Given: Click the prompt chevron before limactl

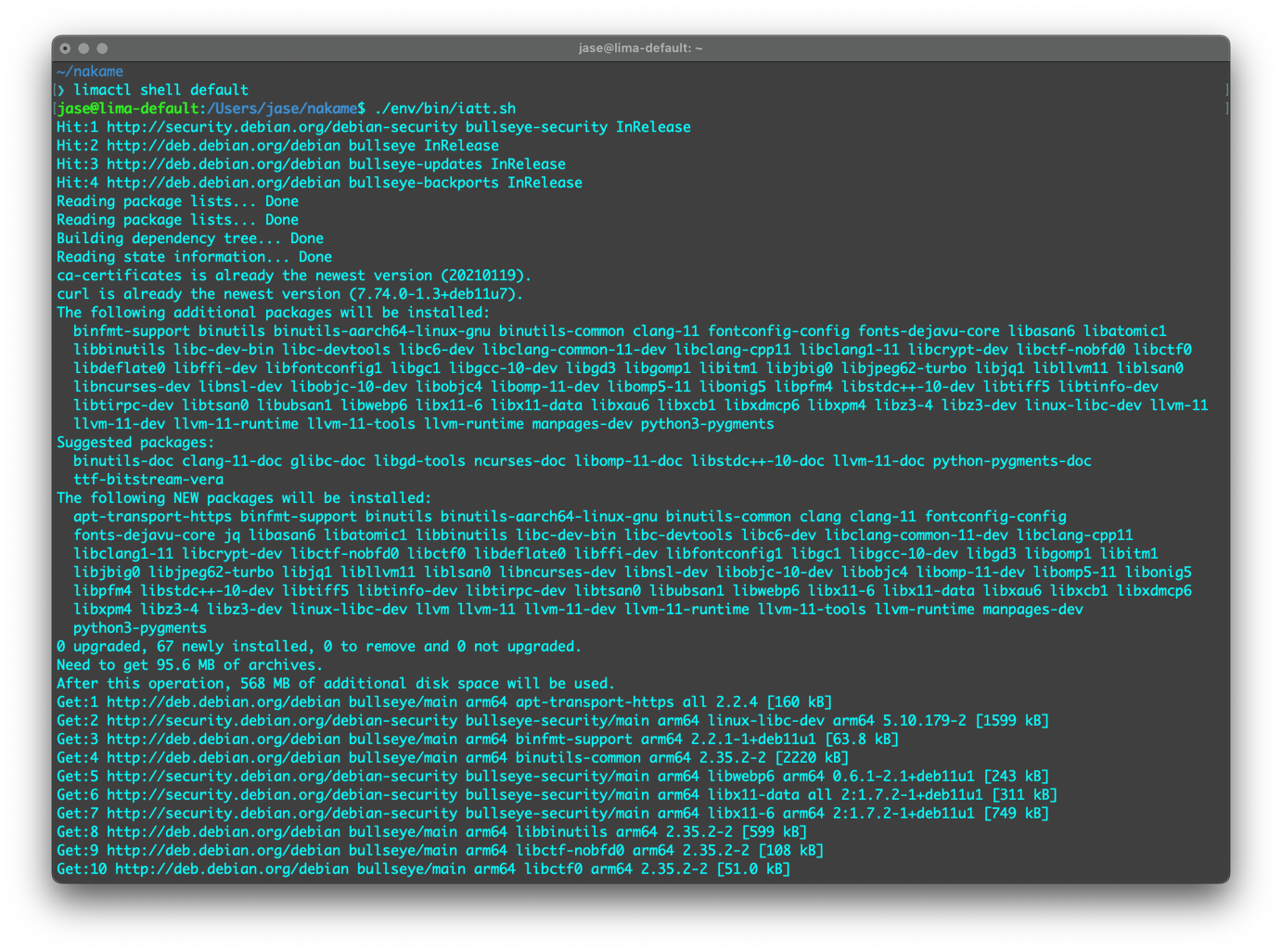Looking at the screenshot, I should click(61, 90).
